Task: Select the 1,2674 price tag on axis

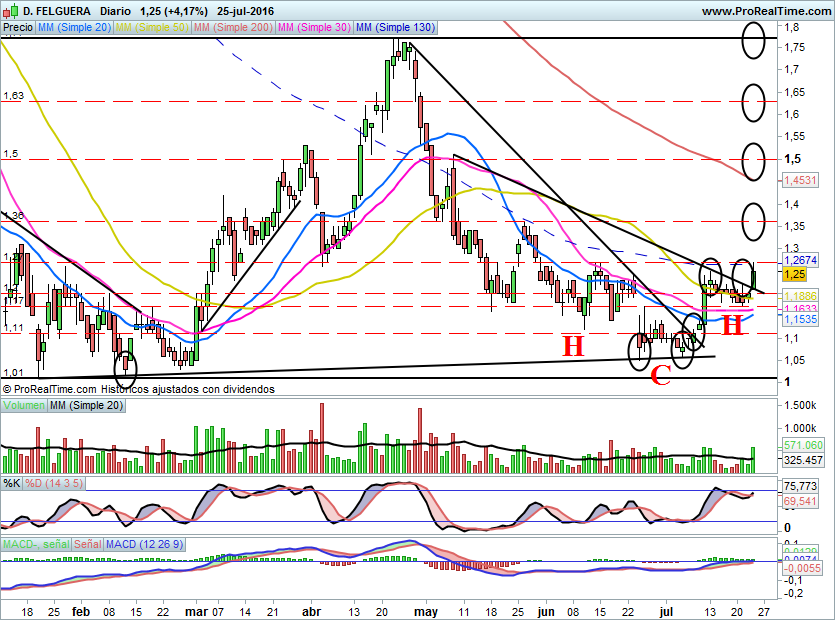Action: (800, 260)
